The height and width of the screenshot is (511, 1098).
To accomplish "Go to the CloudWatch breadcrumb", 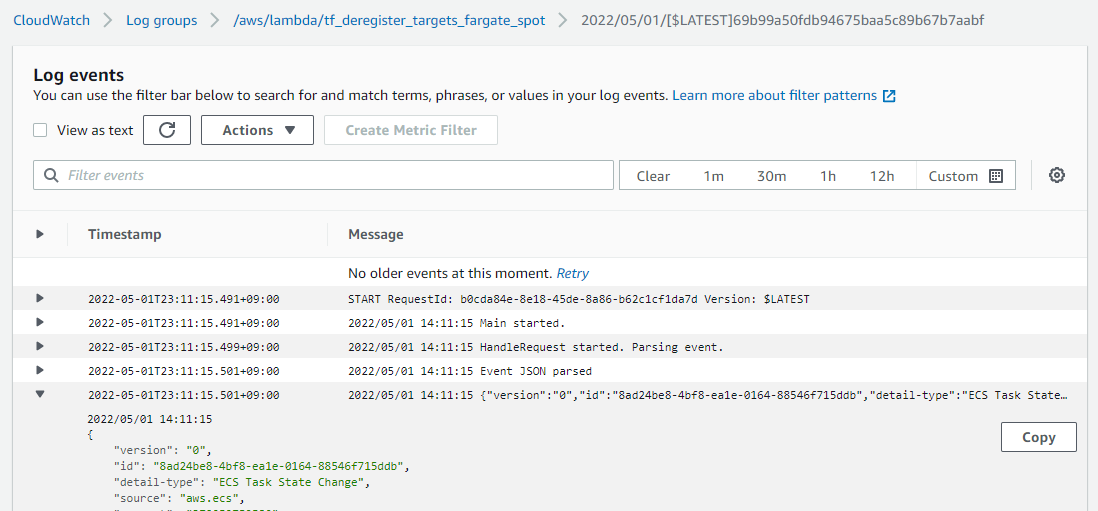I will point(52,20).
